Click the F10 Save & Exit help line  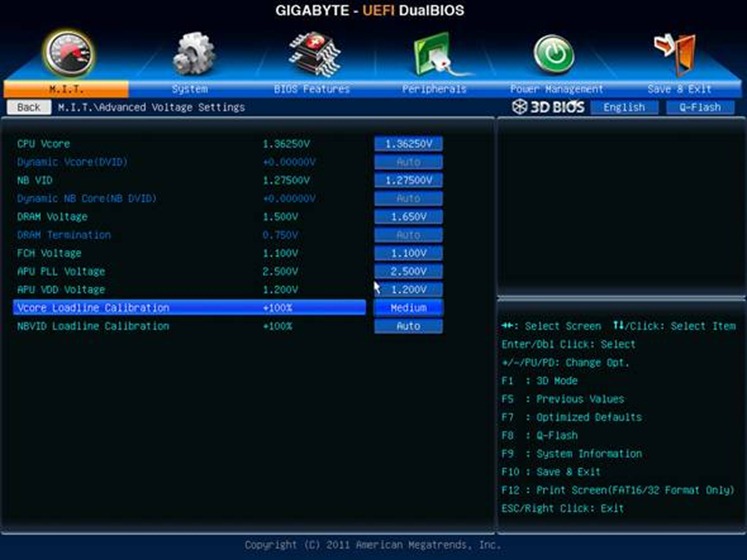(x=551, y=472)
